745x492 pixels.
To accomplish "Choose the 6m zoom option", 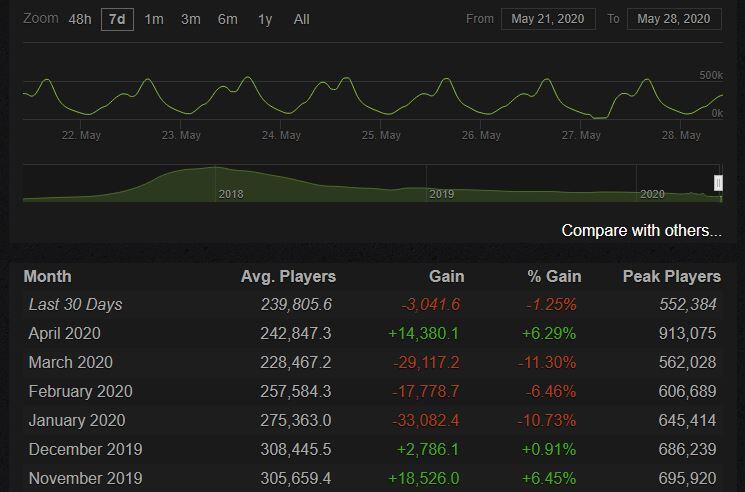I will tap(227, 19).
